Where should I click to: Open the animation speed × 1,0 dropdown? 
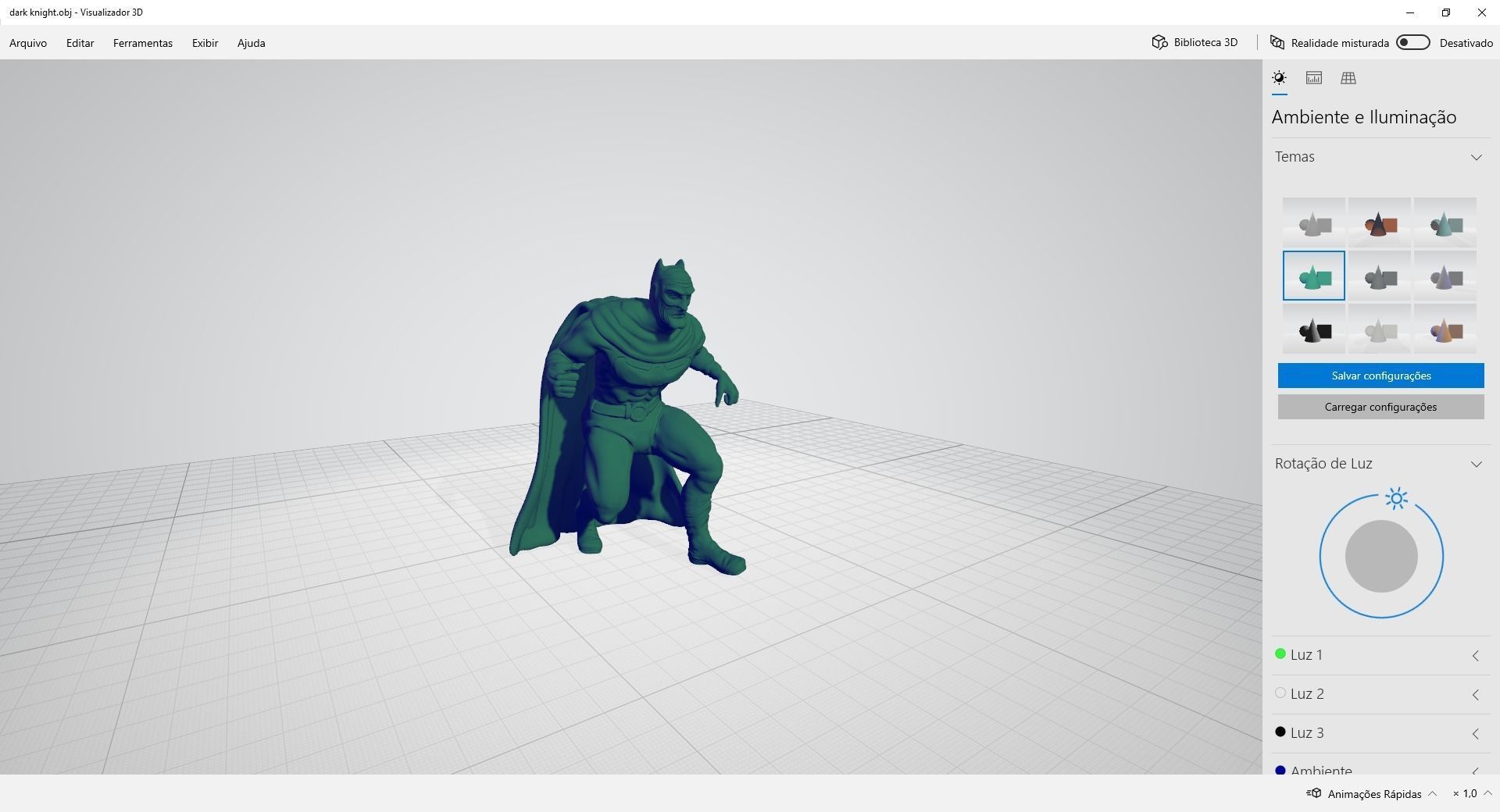(1472, 793)
